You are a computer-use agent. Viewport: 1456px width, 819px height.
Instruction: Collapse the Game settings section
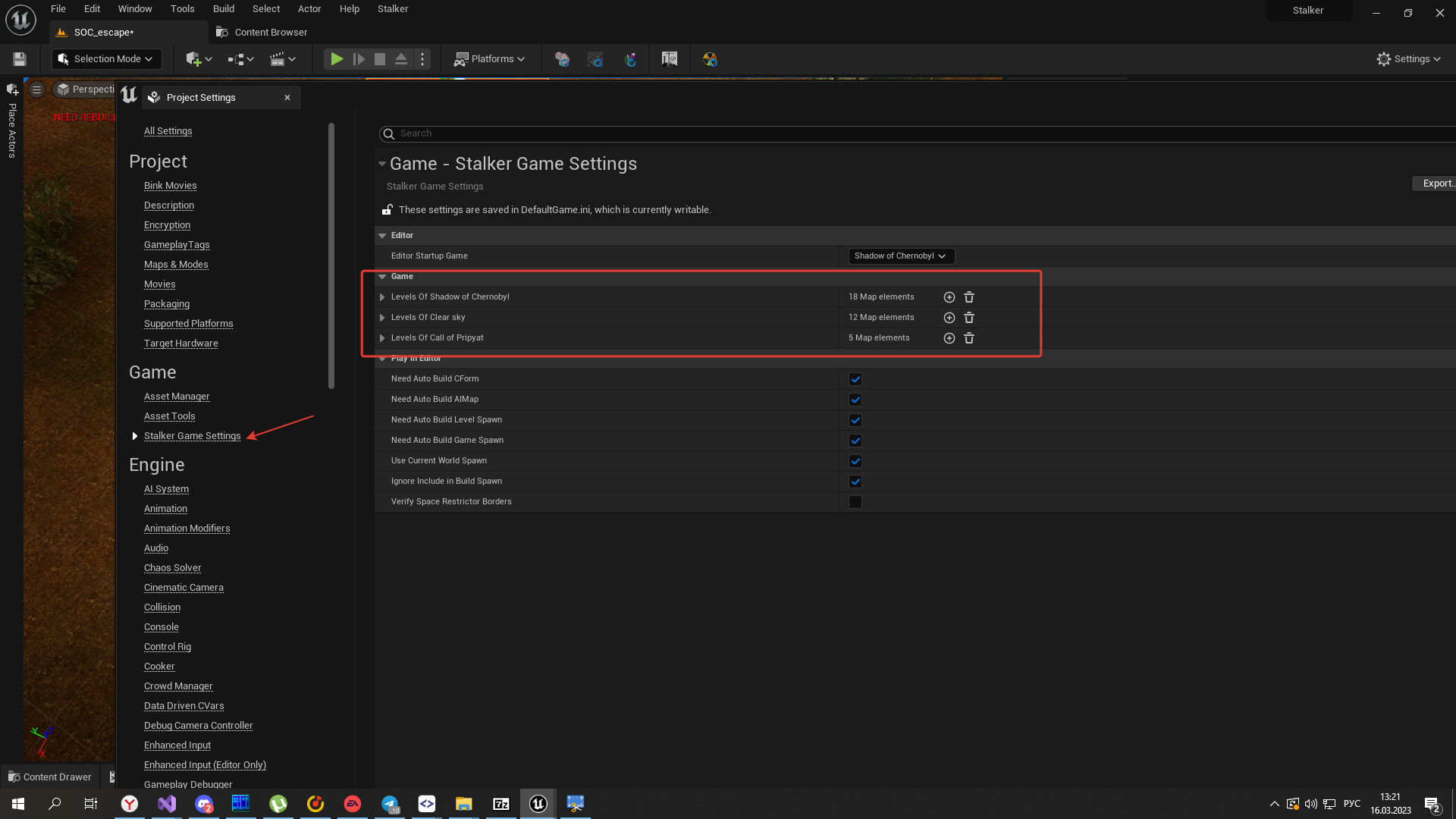pyautogui.click(x=382, y=277)
